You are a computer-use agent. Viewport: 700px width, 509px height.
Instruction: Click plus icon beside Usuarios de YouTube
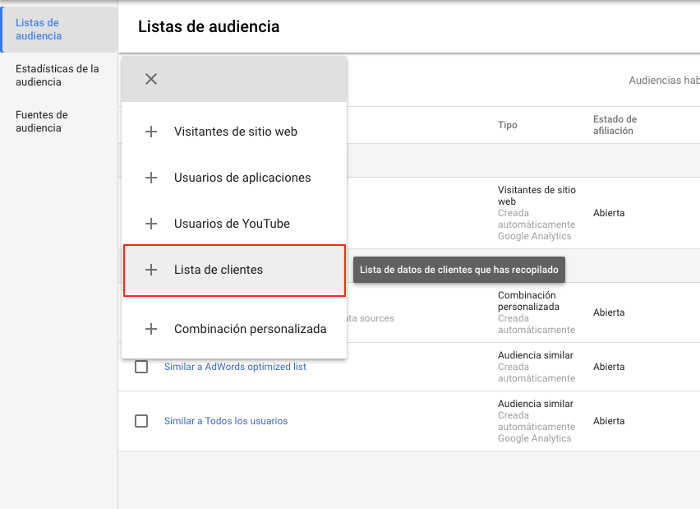(151, 223)
